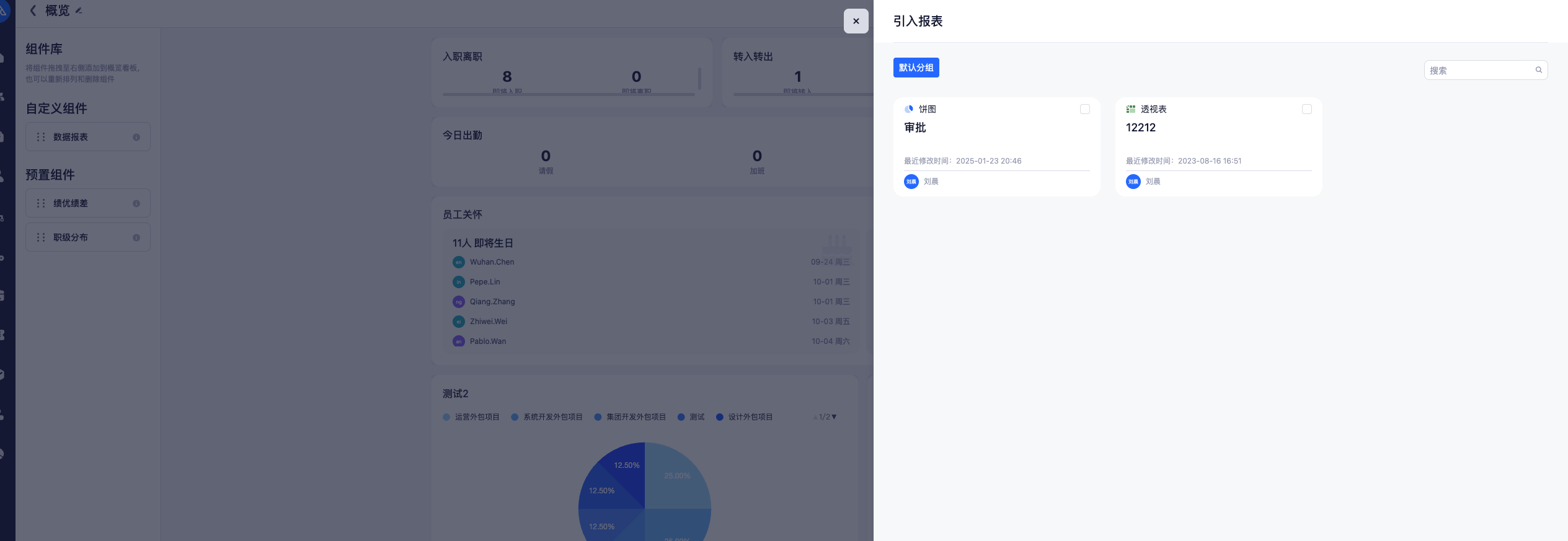Click Zhiwei.Wei in birthday list
The image size is (1568, 541).
(489, 322)
